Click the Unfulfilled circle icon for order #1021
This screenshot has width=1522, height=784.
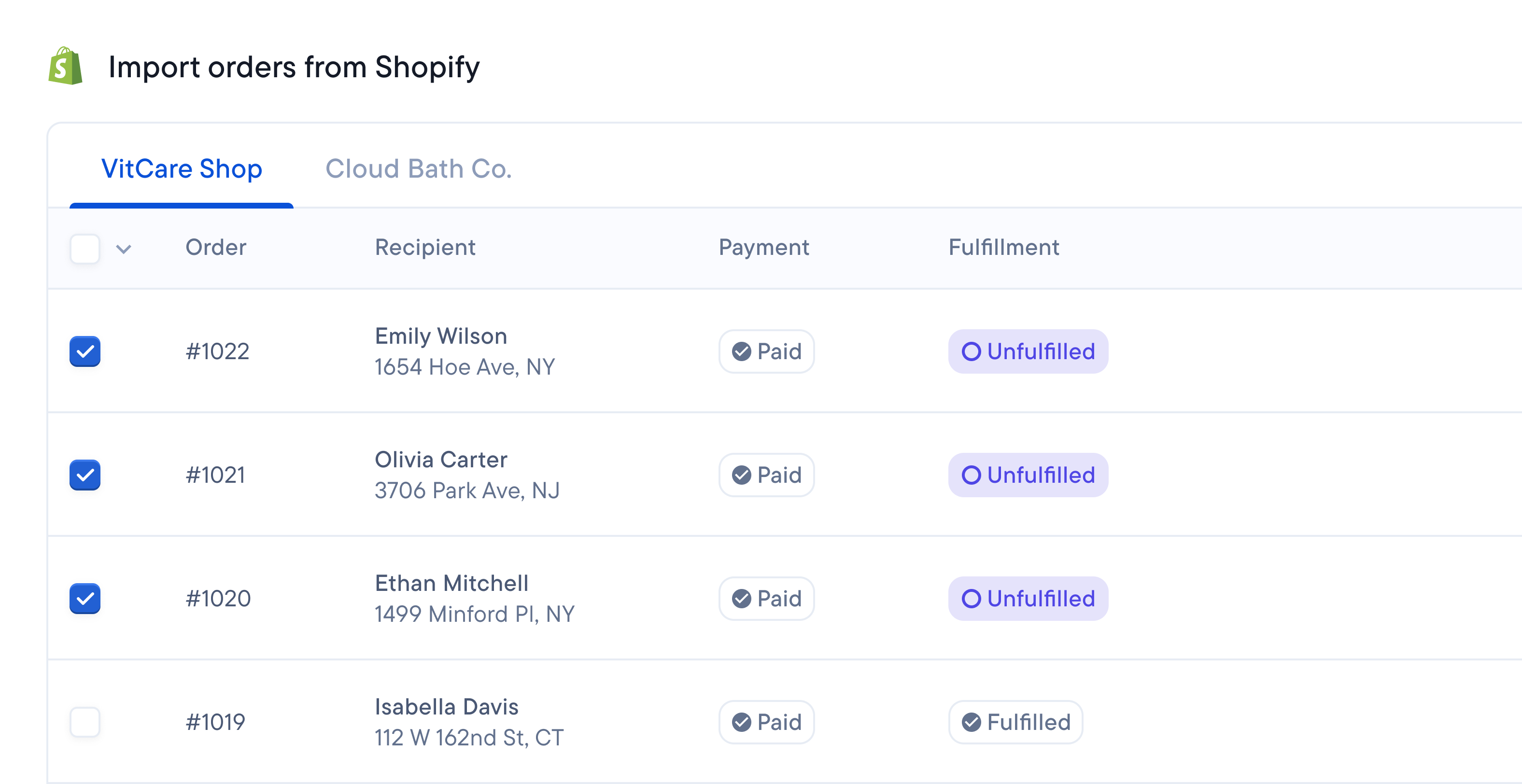[x=972, y=475]
